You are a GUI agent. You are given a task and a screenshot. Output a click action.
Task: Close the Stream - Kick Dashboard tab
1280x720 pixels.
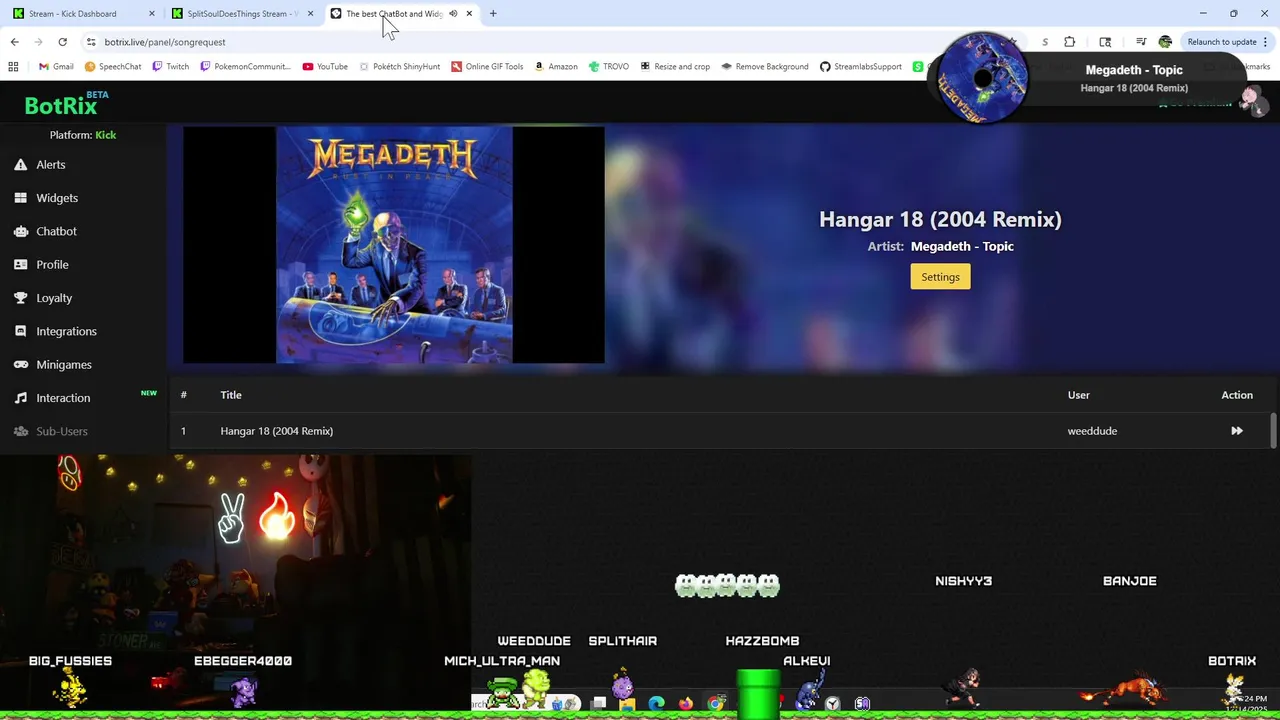click(152, 14)
